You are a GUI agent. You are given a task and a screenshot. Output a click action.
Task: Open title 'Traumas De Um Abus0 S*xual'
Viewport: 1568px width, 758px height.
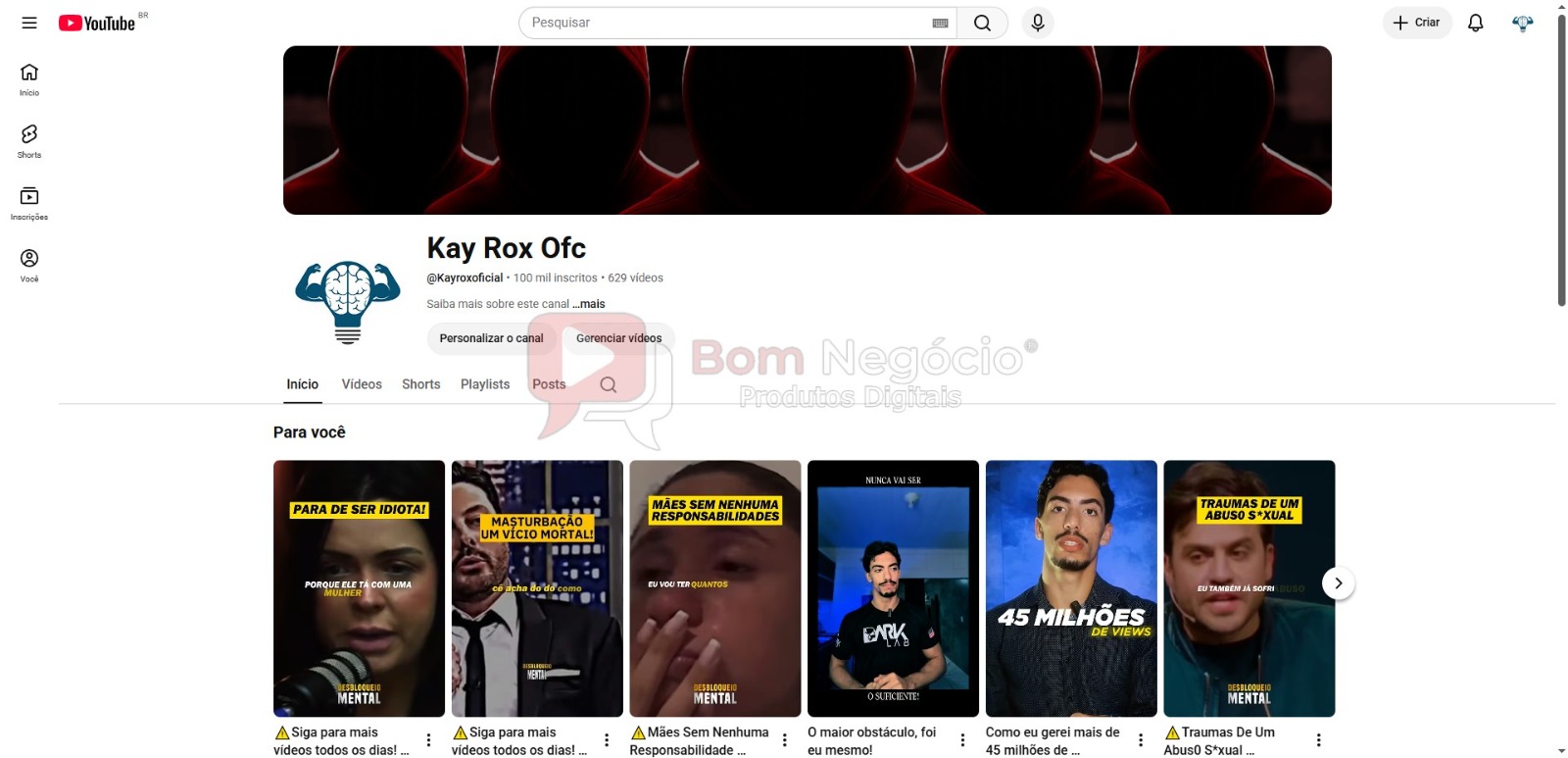pyautogui.click(x=1220, y=741)
